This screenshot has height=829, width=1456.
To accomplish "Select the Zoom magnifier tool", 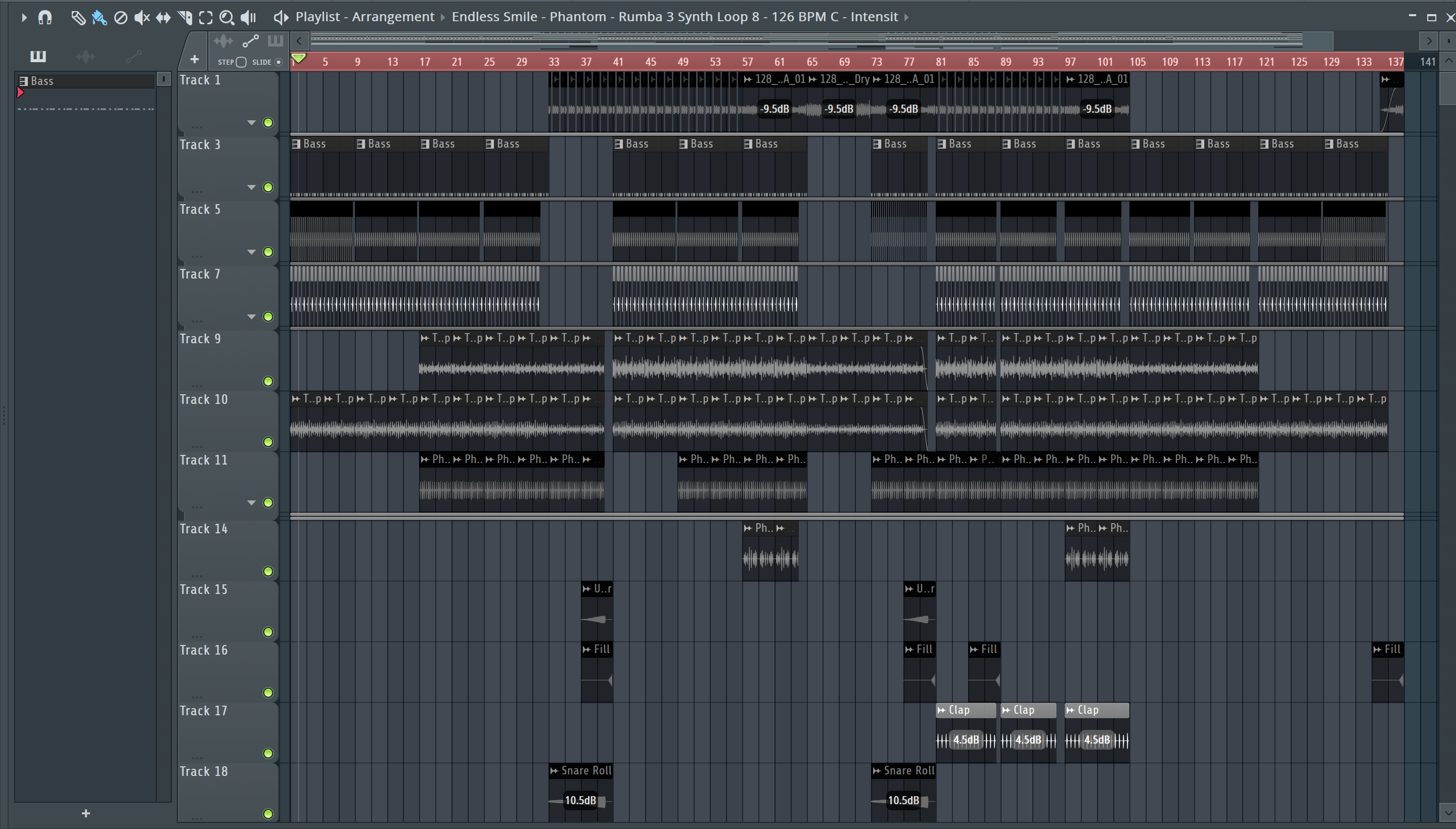I will tap(226, 18).
